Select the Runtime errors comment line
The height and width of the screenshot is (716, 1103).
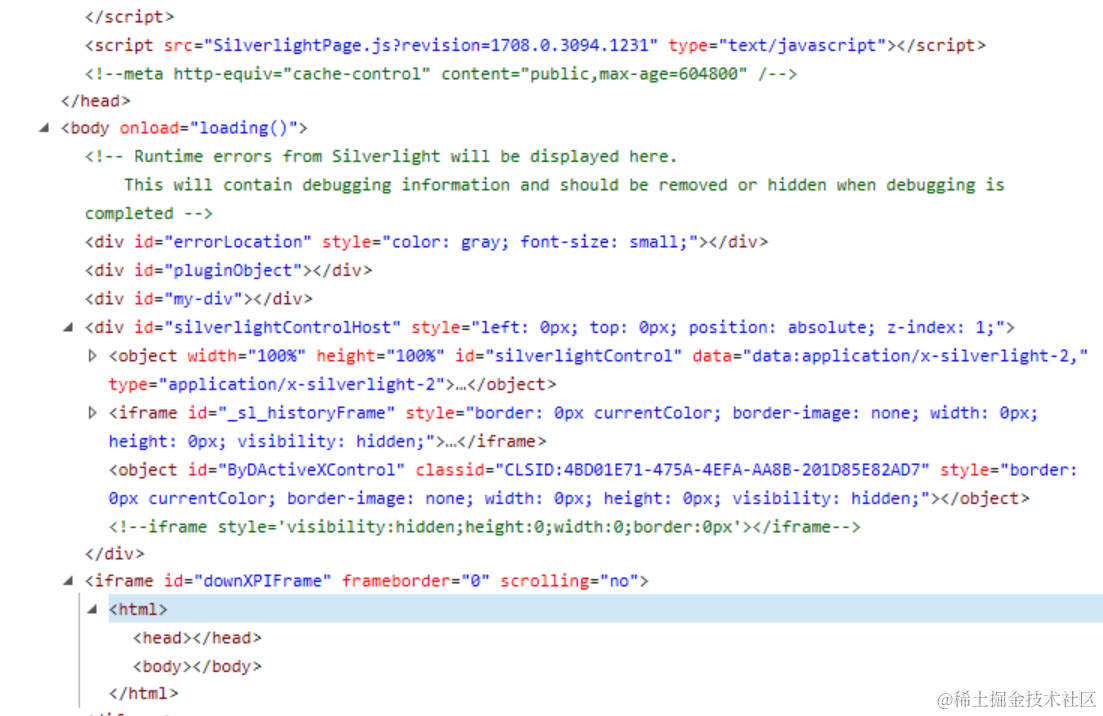(x=381, y=156)
